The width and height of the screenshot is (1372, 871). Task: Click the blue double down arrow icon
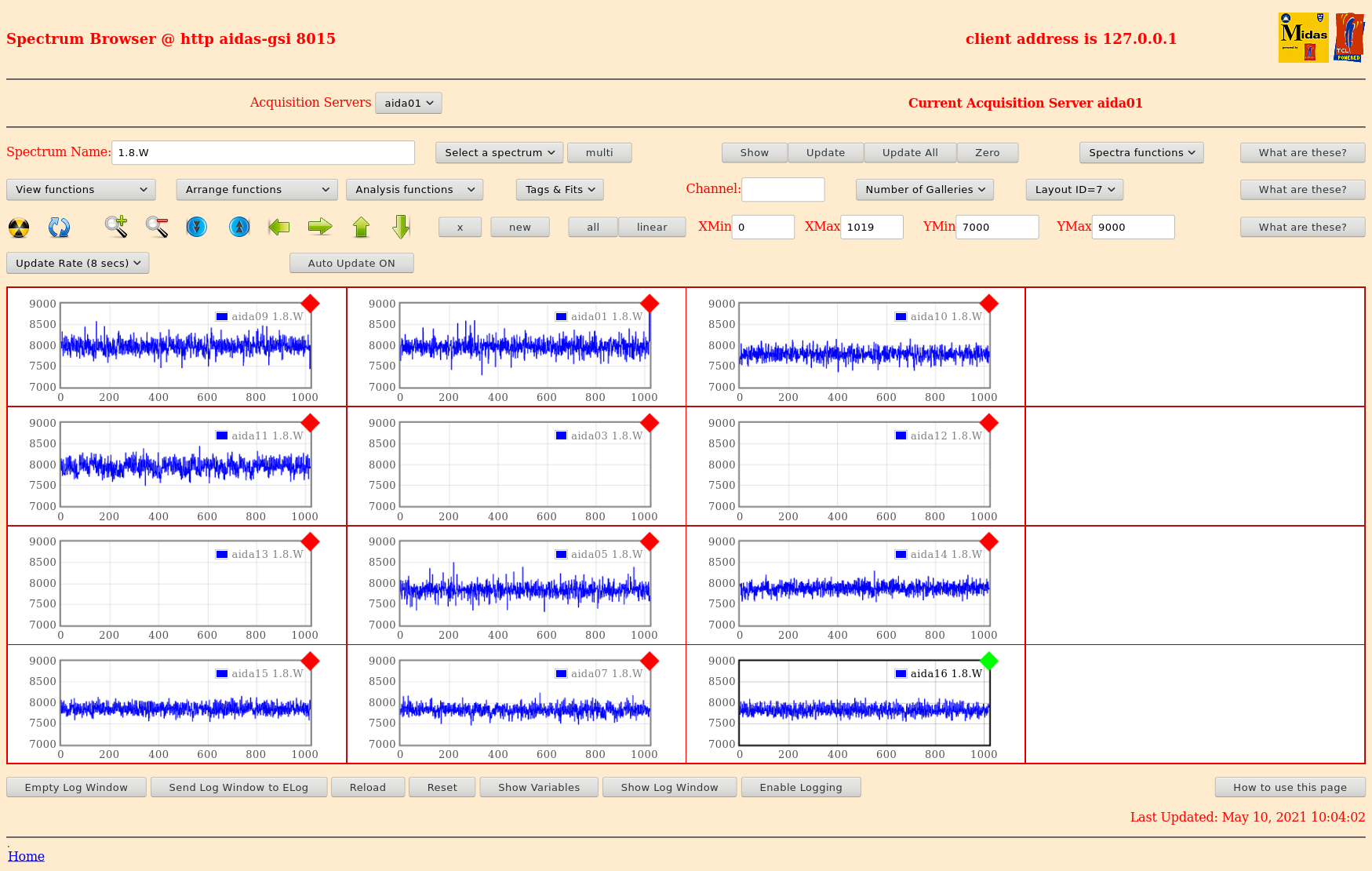[x=197, y=227]
